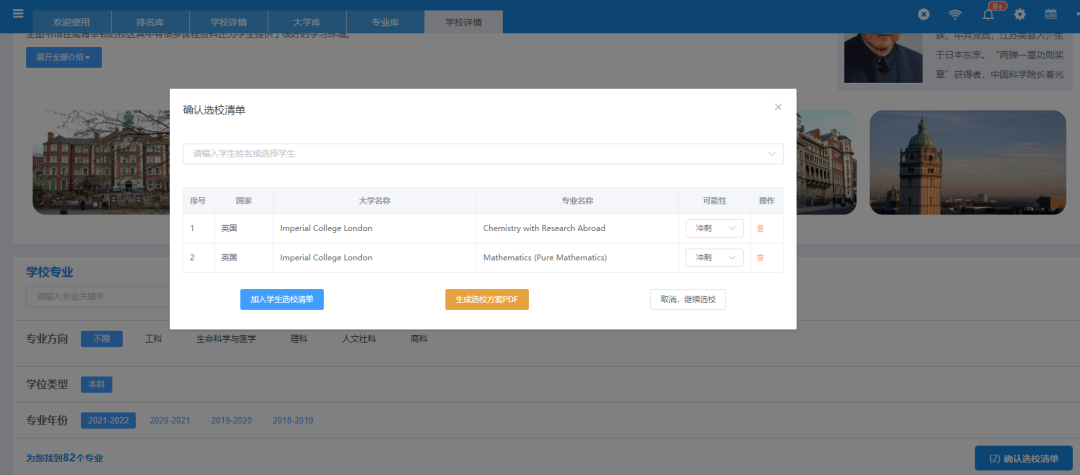Click the circled X icon in header
Screen dimensions: 1080x475
(924, 14)
